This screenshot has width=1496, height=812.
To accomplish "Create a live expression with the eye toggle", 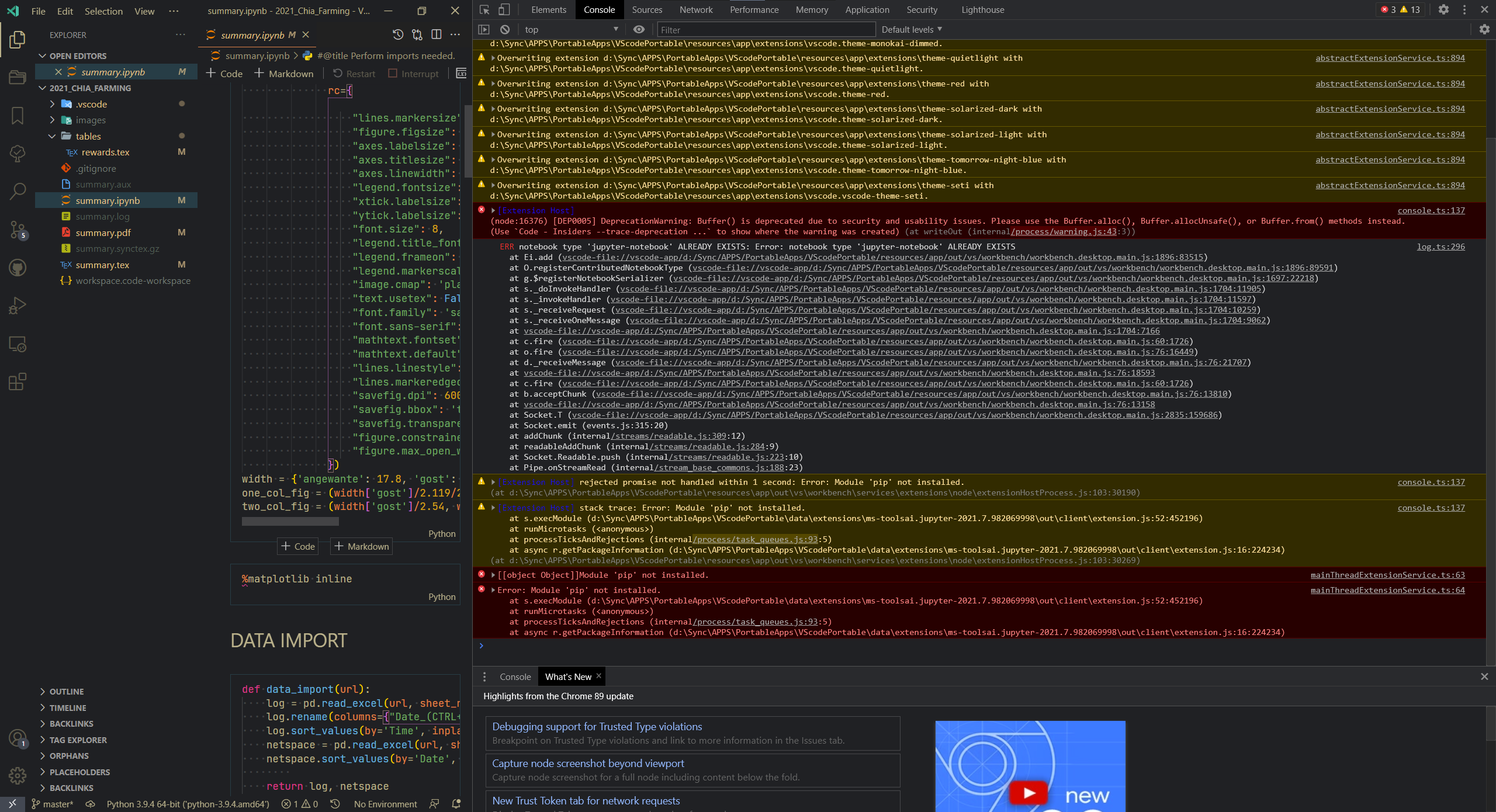I will pyautogui.click(x=638, y=29).
